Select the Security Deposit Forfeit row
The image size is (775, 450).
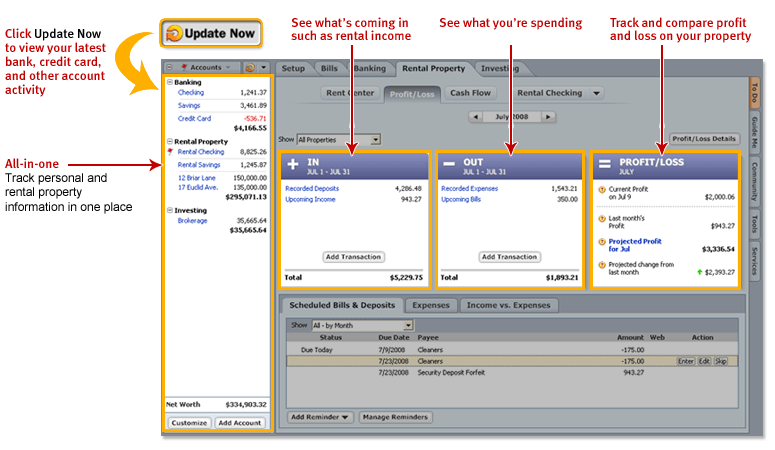pos(512,373)
